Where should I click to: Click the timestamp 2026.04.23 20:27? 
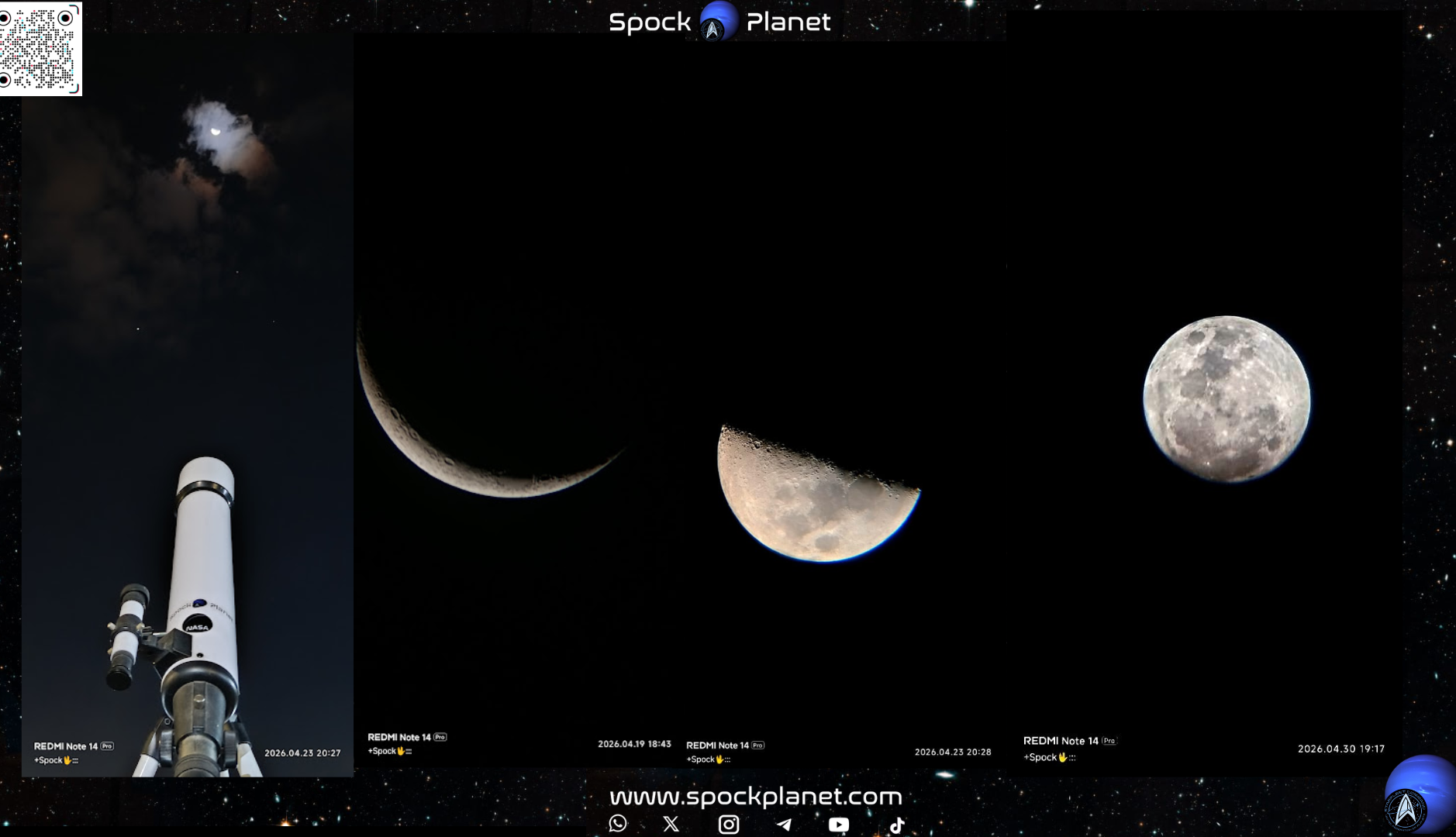(302, 753)
